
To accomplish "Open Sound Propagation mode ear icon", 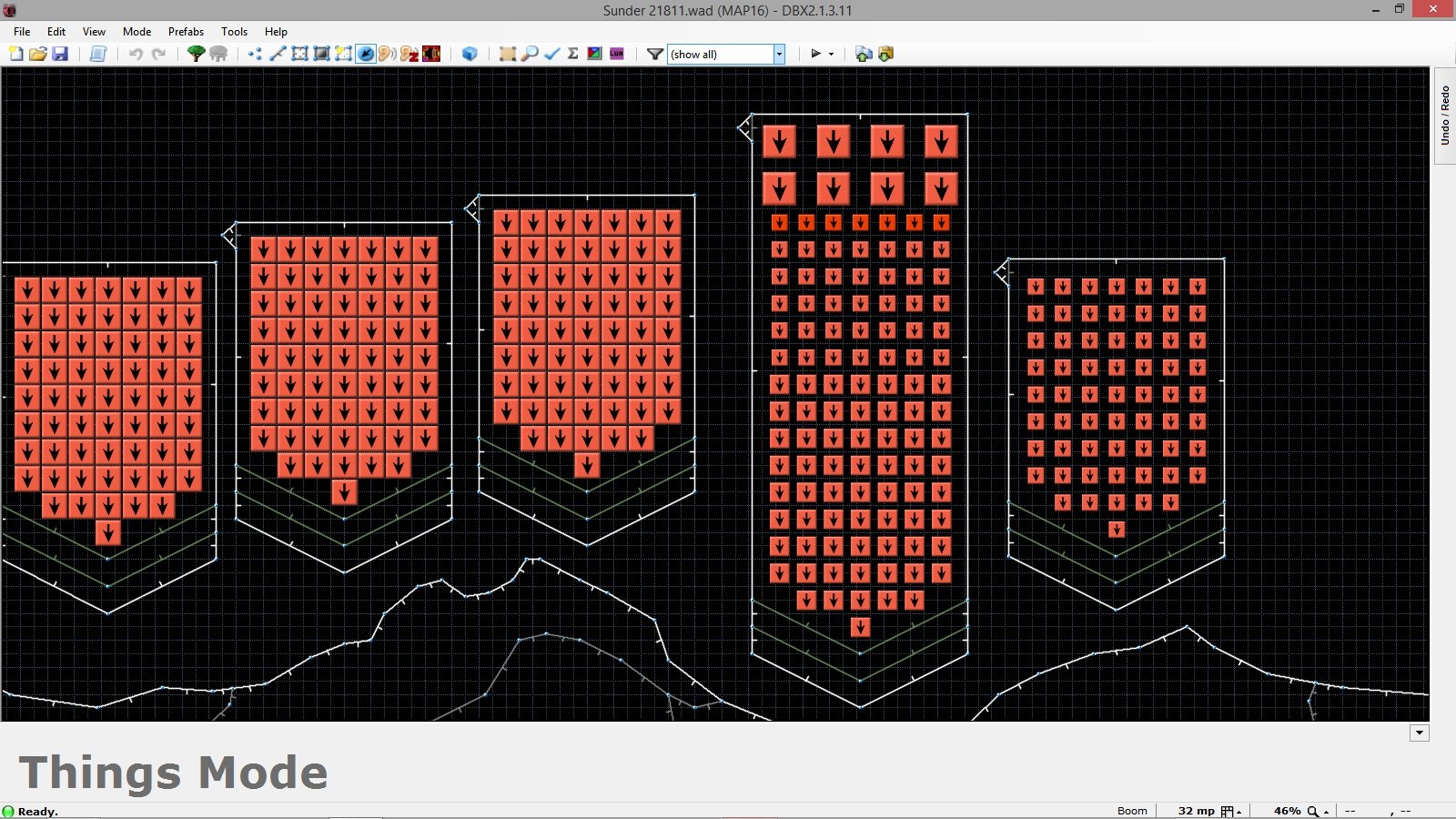I will click(388, 54).
